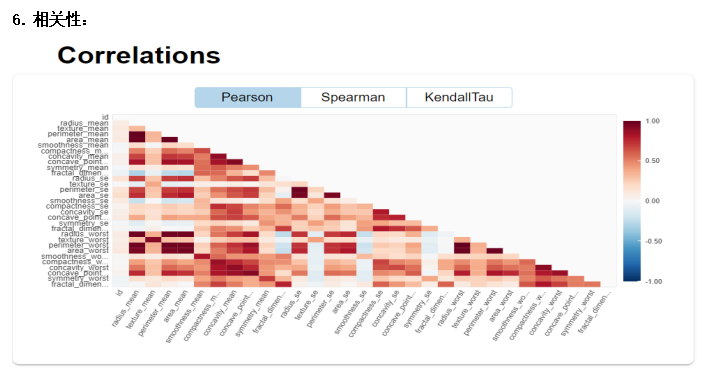The width and height of the screenshot is (717, 379).
Task: Click the 1.00 label on color legend
Action: click(653, 121)
